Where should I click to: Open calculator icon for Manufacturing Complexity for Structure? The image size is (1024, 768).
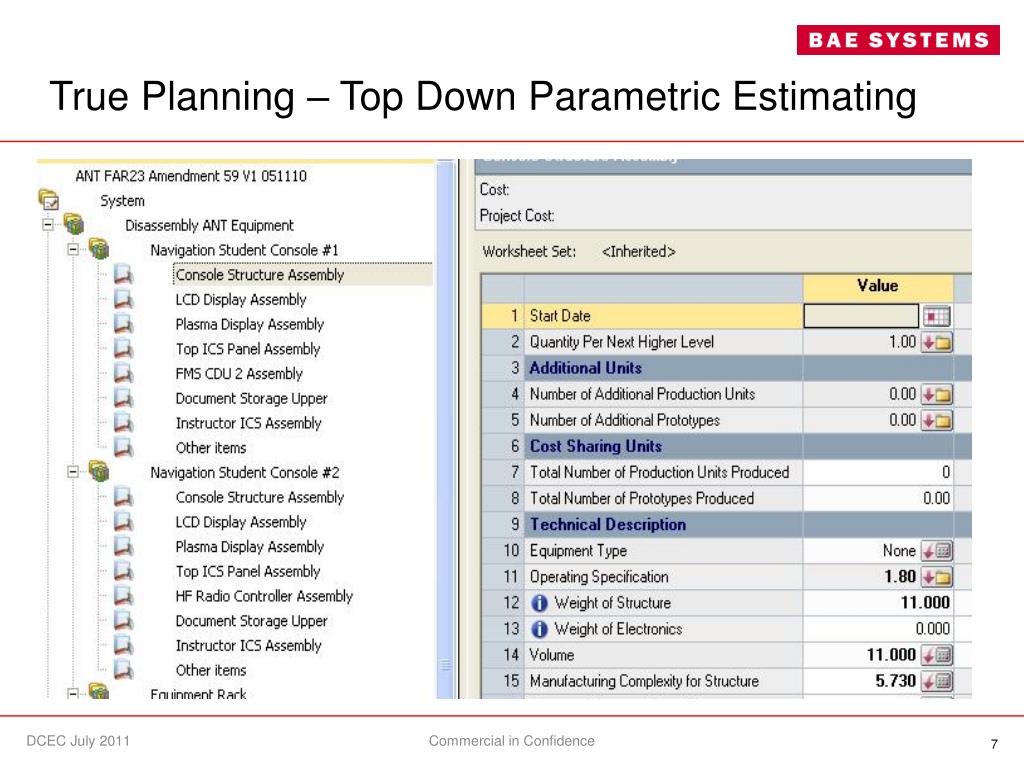click(x=936, y=681)
